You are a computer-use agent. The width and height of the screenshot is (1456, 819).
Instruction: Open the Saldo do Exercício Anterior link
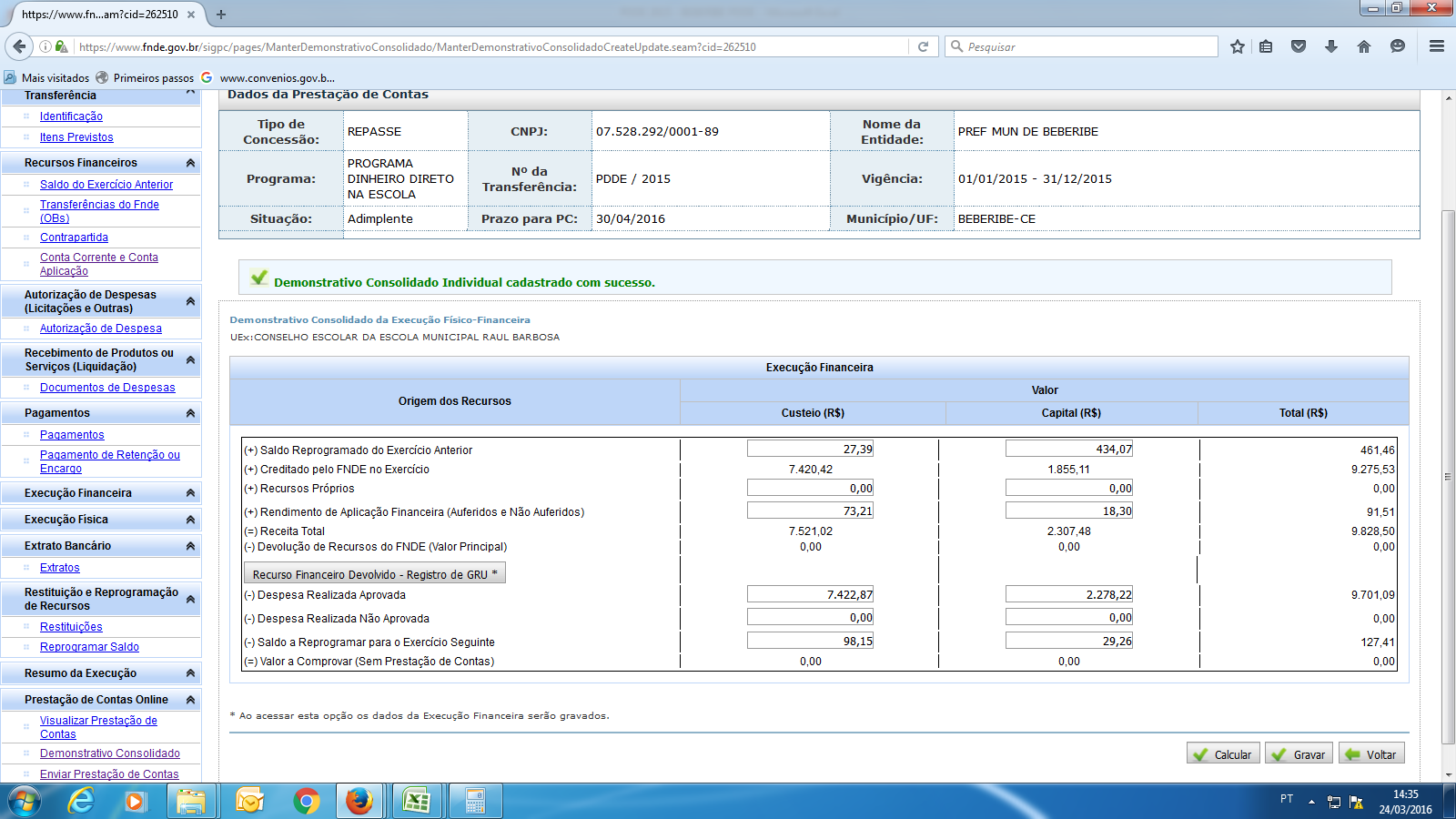[x=106, y=185]
